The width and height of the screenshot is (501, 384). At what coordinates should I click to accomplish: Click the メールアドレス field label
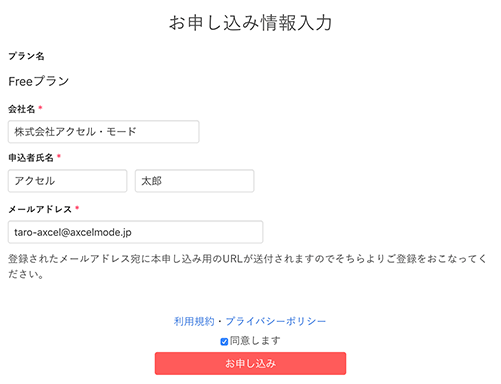click(x=40, y=209)
